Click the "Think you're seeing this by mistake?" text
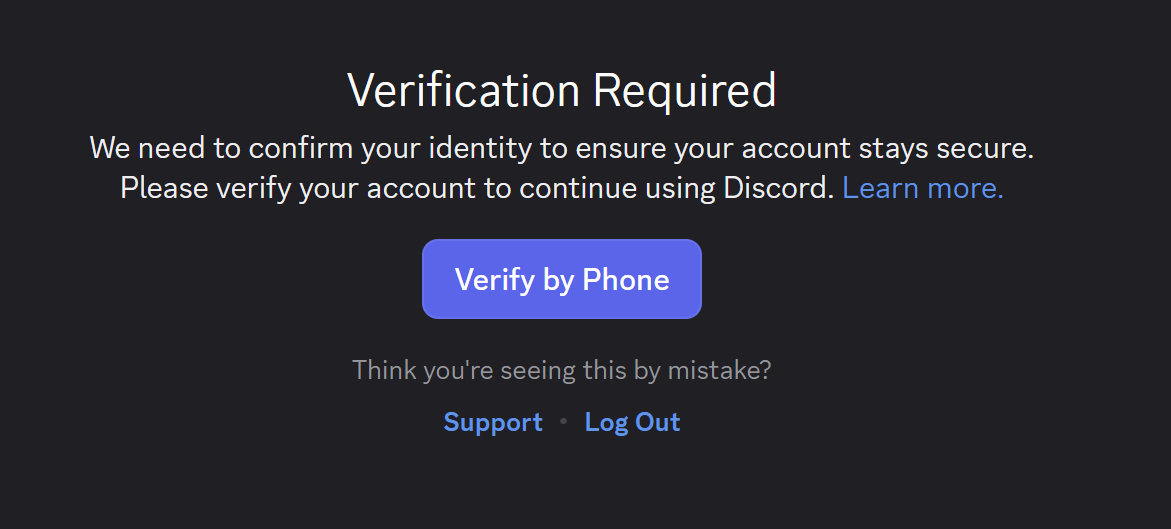The height and width of the screenshot is (529, 1171). [x=561, y=371]
